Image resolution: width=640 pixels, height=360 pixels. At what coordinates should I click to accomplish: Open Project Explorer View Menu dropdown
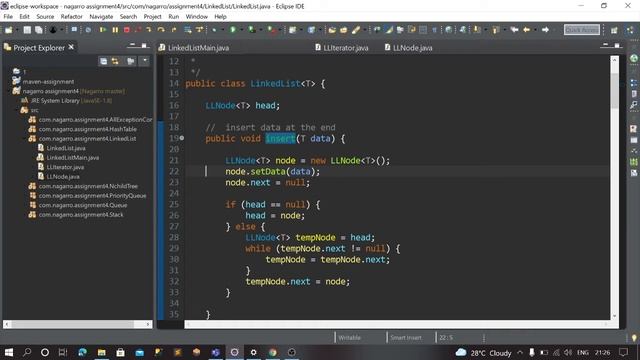144,61
